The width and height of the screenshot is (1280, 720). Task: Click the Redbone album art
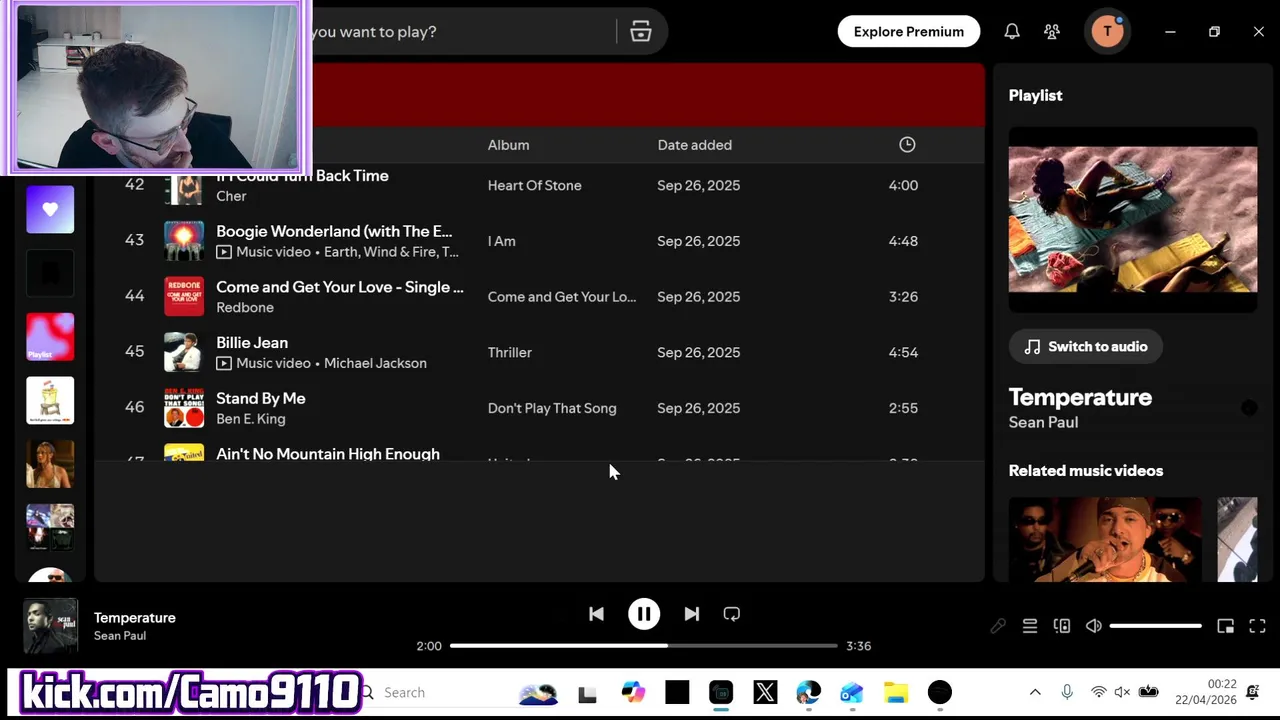pos(184,296)
